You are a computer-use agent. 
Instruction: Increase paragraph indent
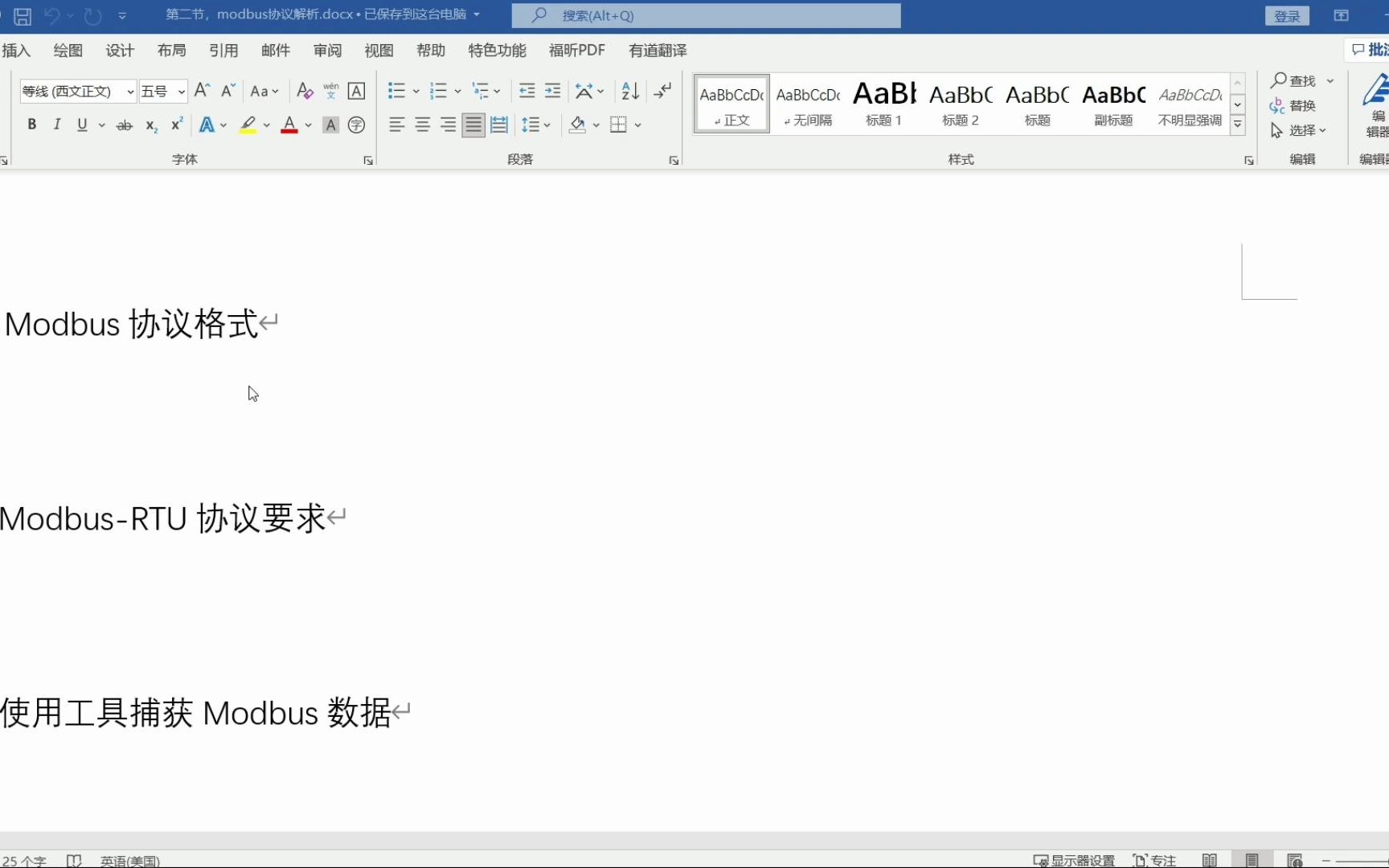coord(552,91)
